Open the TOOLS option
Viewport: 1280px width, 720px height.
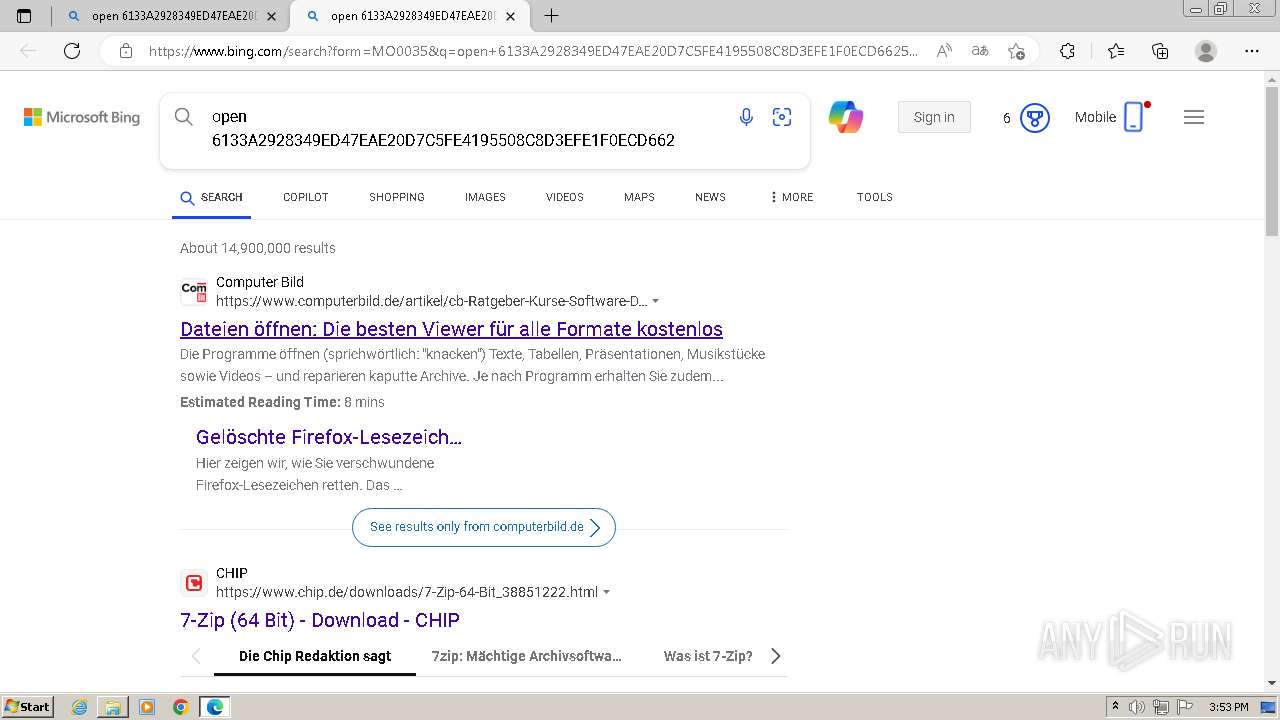pyautogui.click(x=875, y=197)
